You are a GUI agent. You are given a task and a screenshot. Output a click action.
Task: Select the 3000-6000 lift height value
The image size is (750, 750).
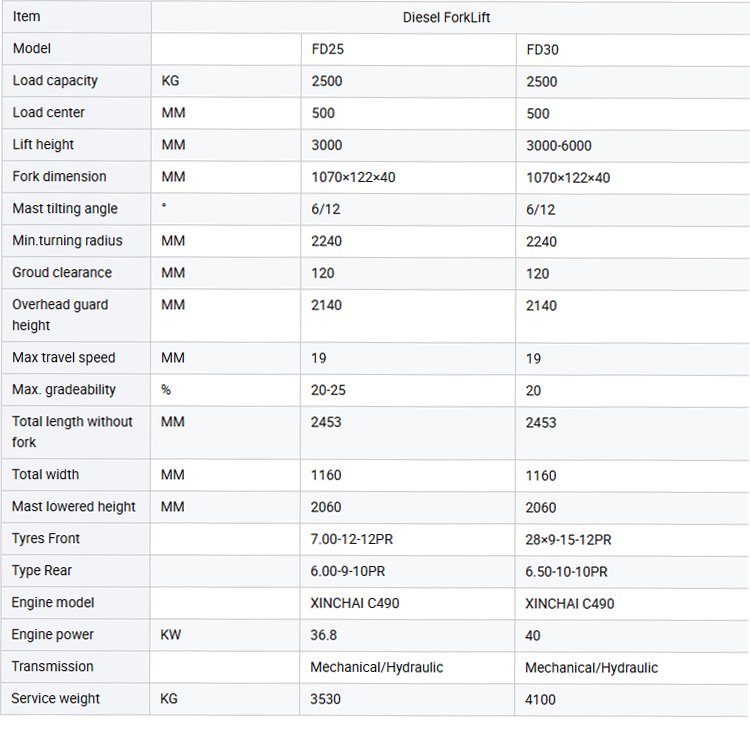[x=559, y=145]
